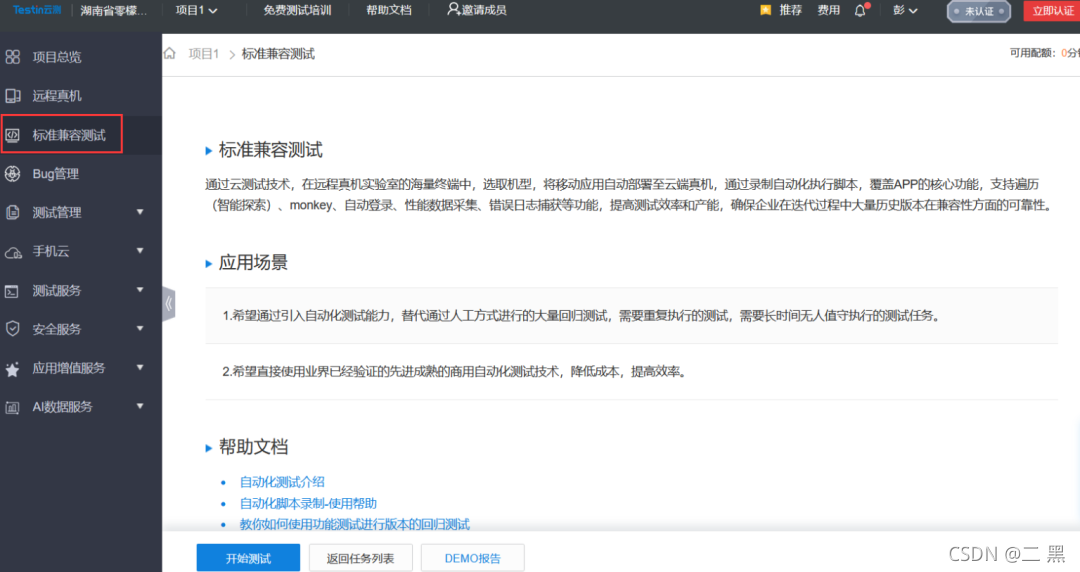Click the 湖南省零陵 organization name
Screen dimensions: 1080x572
(114, 10)
